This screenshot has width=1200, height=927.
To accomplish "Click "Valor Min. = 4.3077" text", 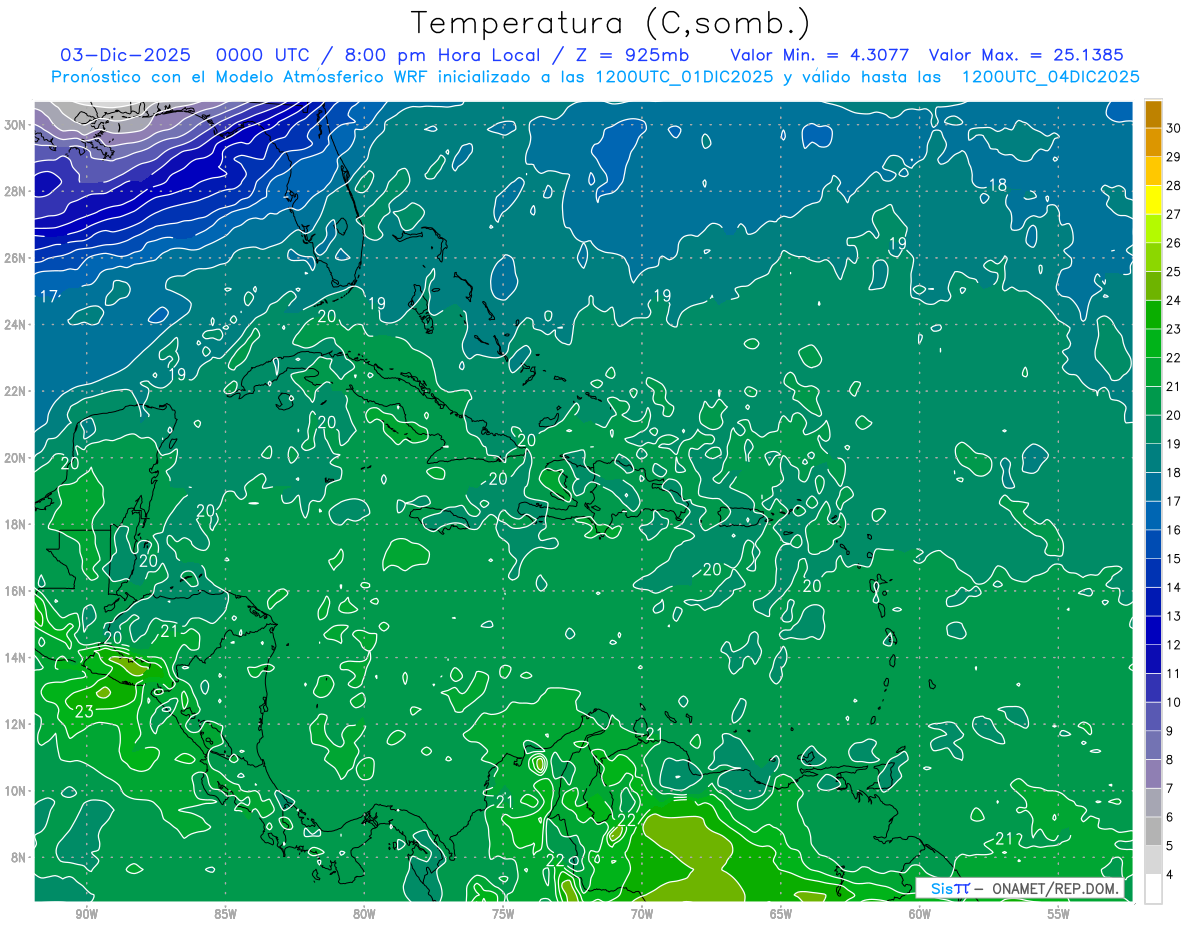I will click(819, 55).
